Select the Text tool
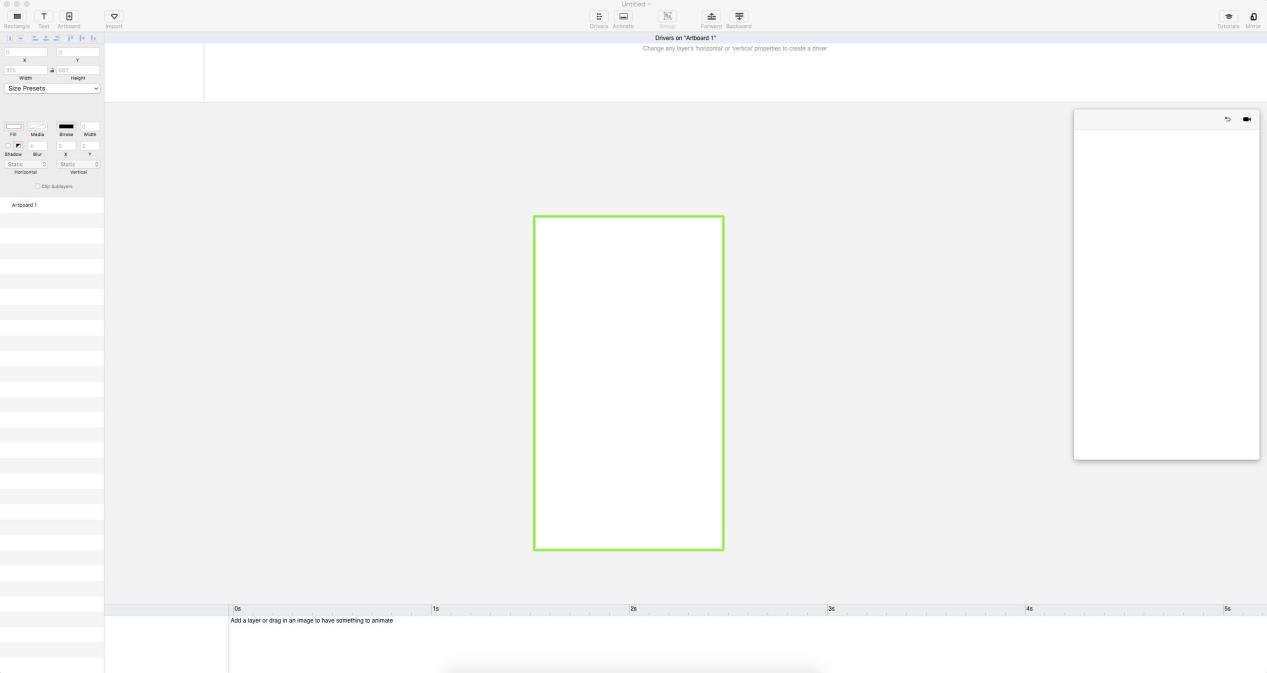The height and width of the screenshot is (673, 1267). coord(44,17)
